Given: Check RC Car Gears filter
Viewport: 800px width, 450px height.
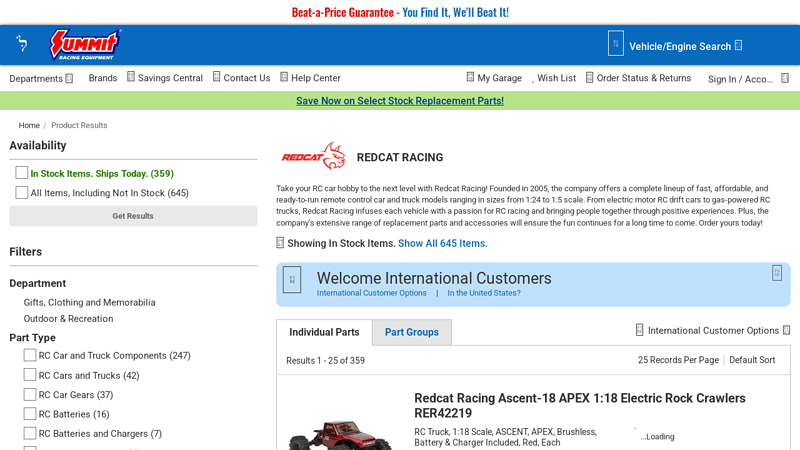Looking at the screenshot, I should point(30,394).
